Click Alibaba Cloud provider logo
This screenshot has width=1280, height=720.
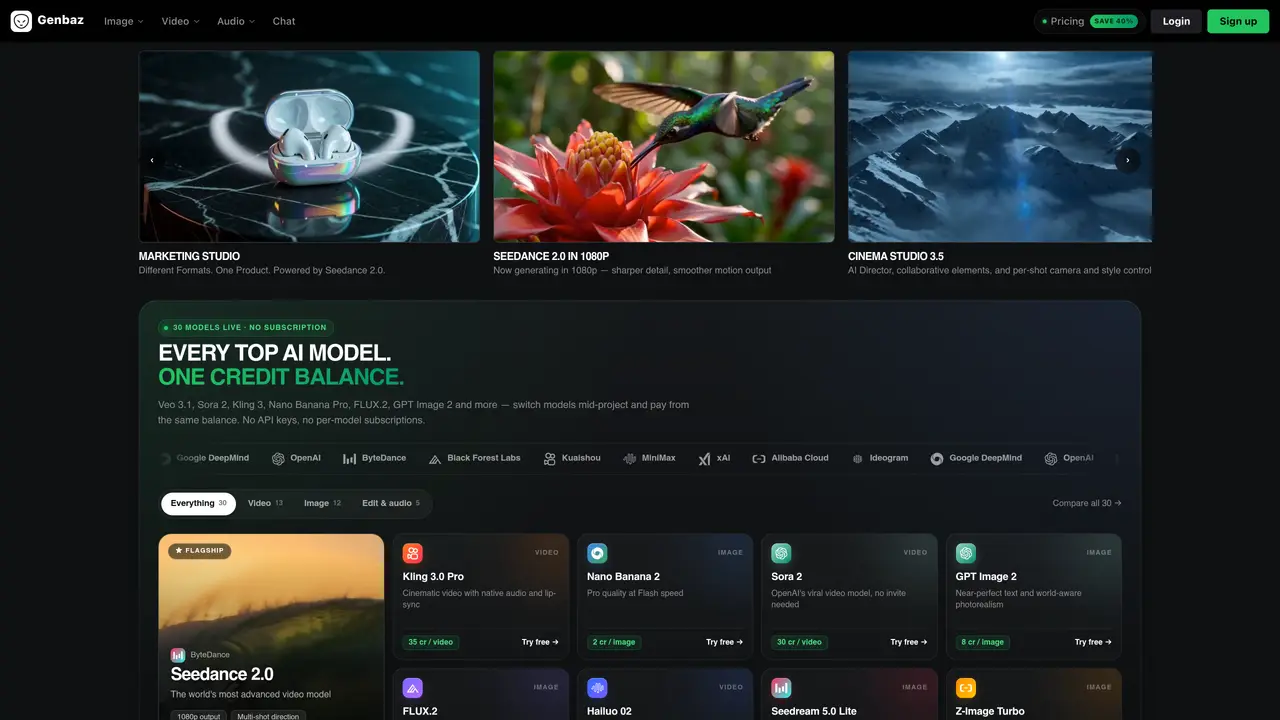(790, 458)
